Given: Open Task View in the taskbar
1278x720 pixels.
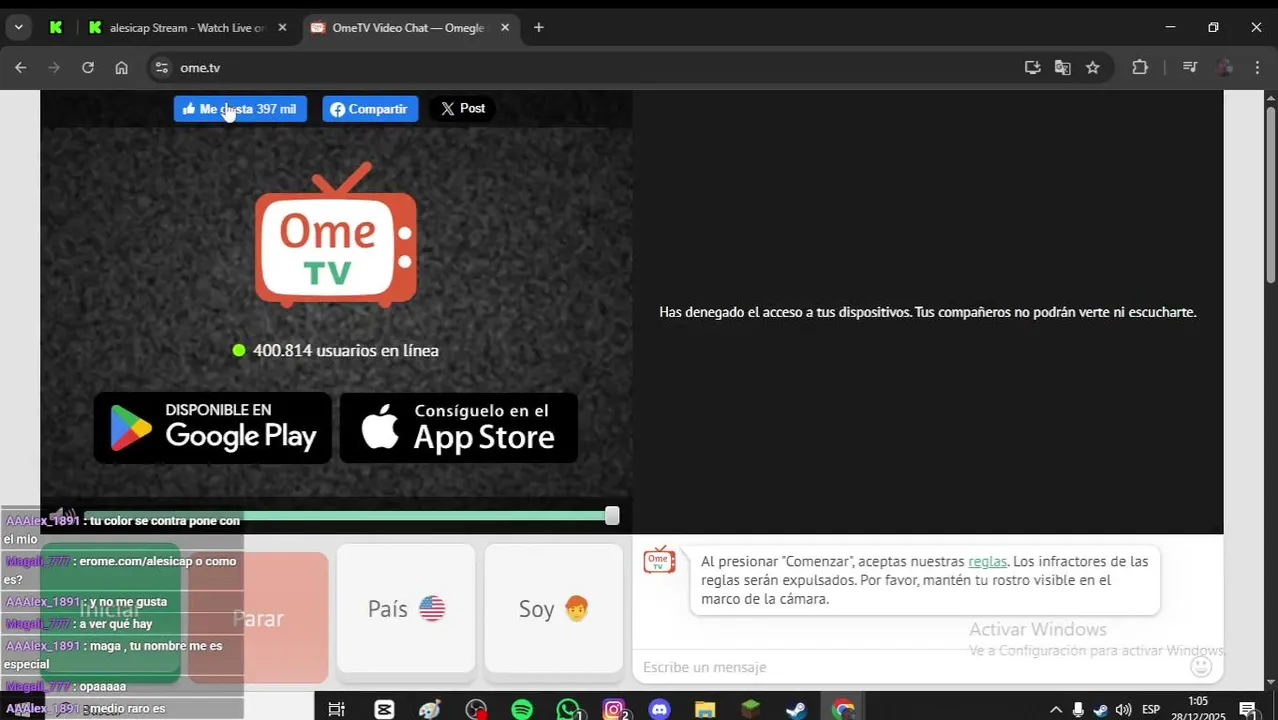Looking at the screenshot, I should coord(337,709).
